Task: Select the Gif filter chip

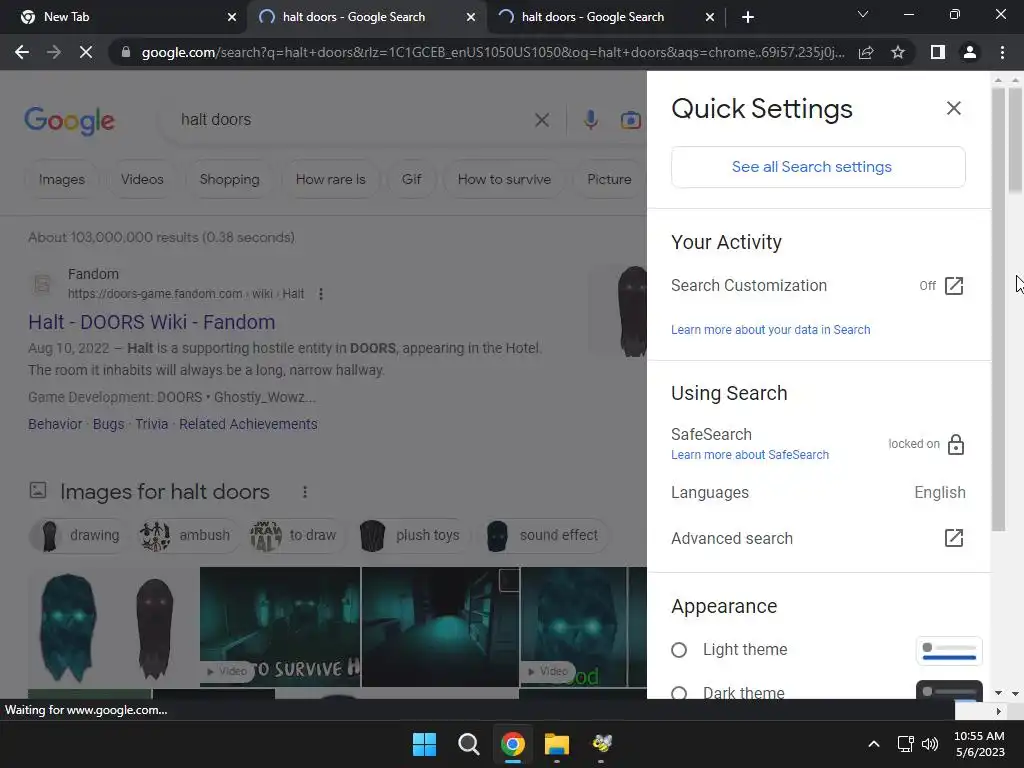Action: pos(411,180)
